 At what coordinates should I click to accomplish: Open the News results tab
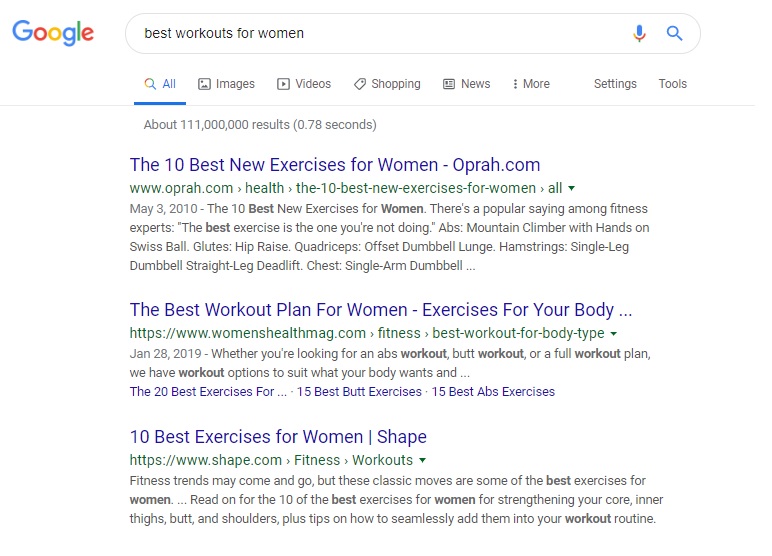pos(466,84)
